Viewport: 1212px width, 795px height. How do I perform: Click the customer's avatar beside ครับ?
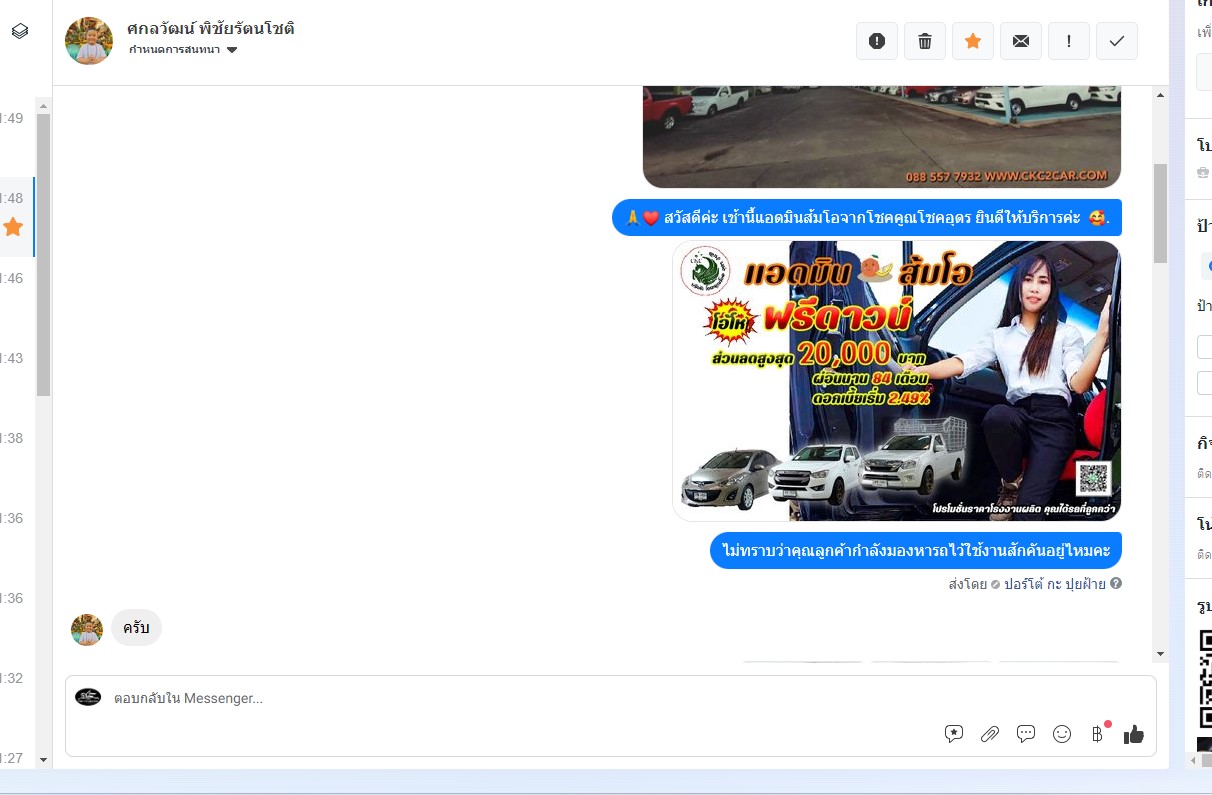87,630
